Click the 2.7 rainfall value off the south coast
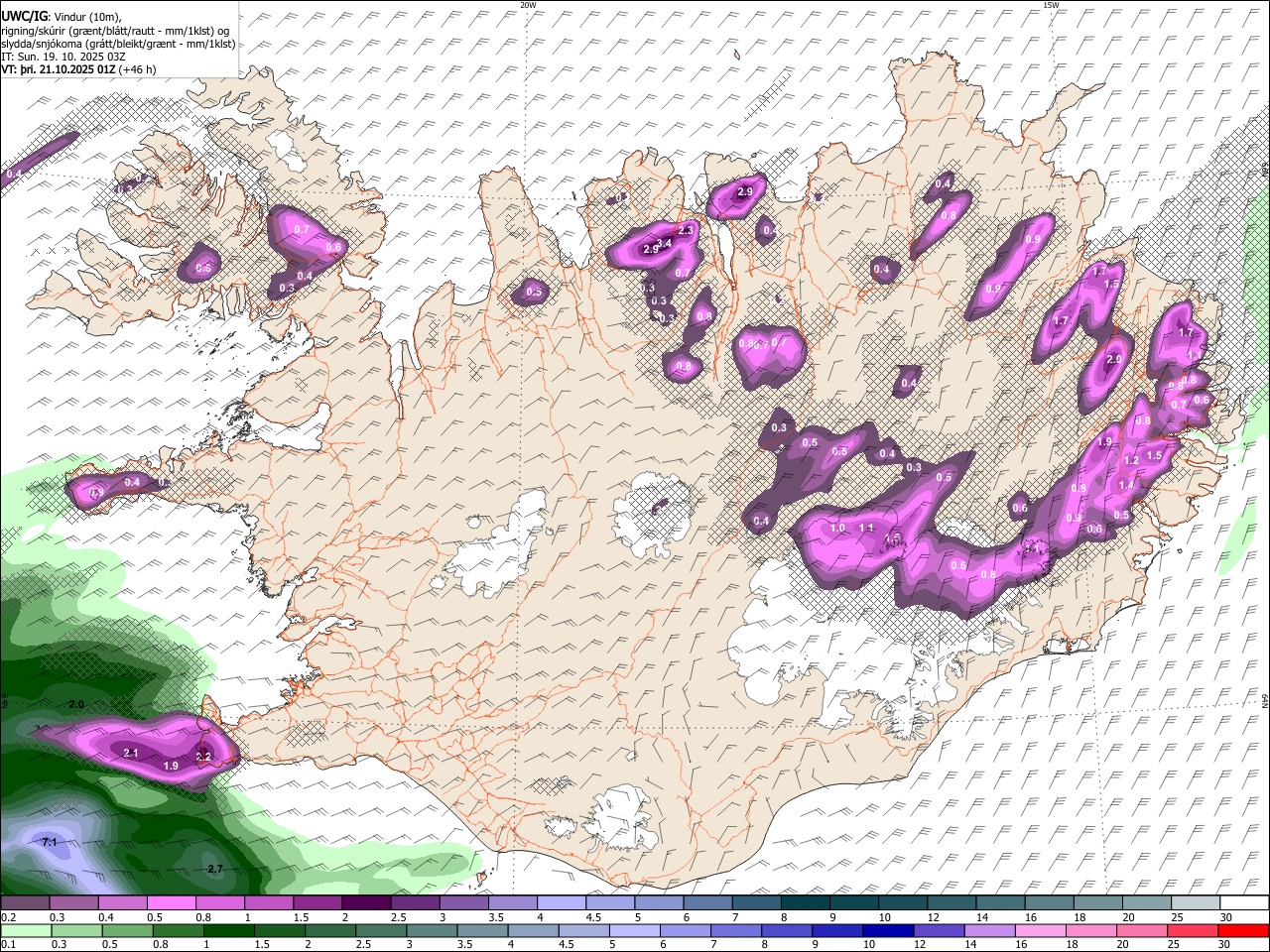1270x952 pixels. [215, 869]
